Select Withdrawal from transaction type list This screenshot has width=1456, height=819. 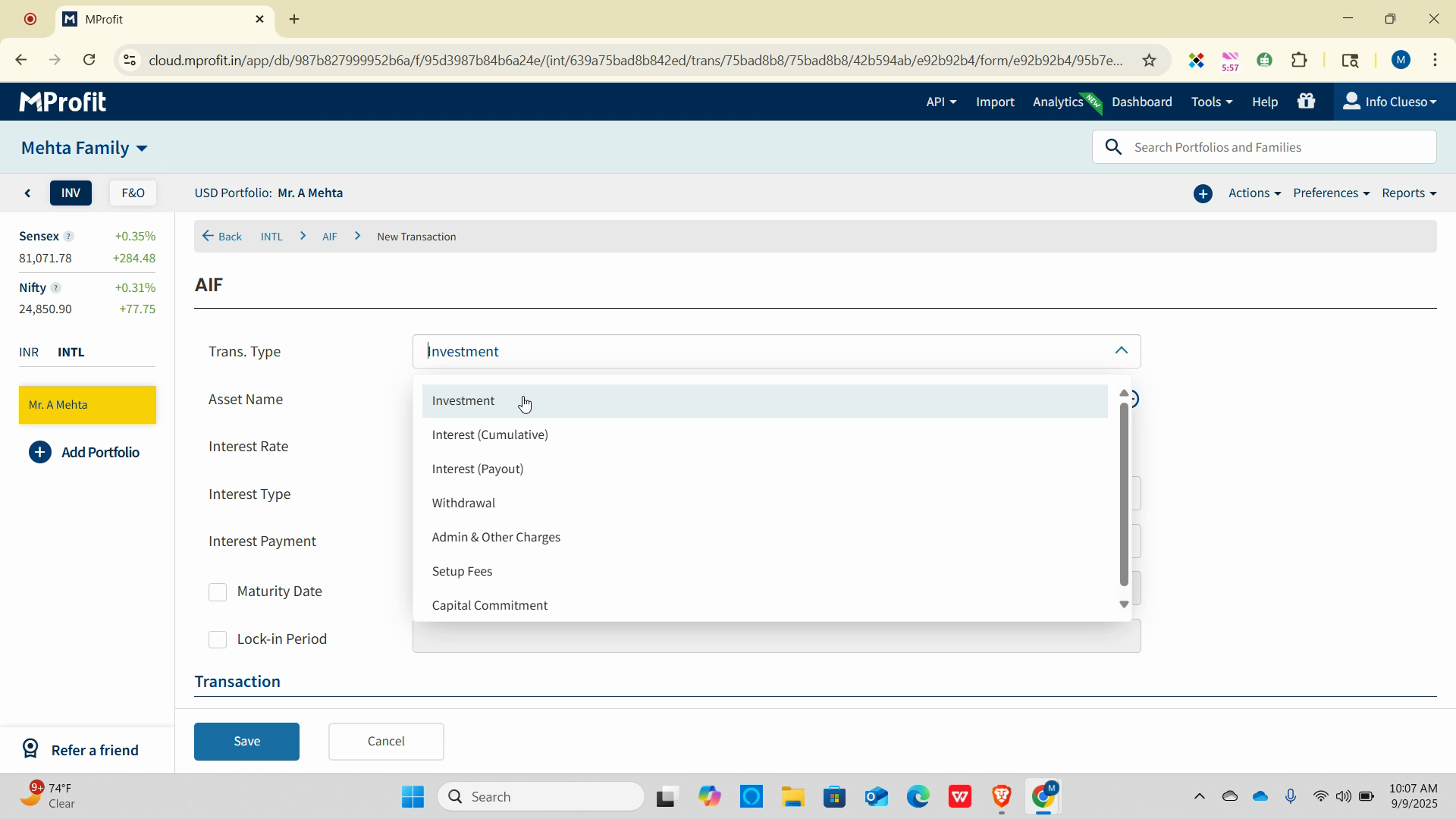coord(463,504)
